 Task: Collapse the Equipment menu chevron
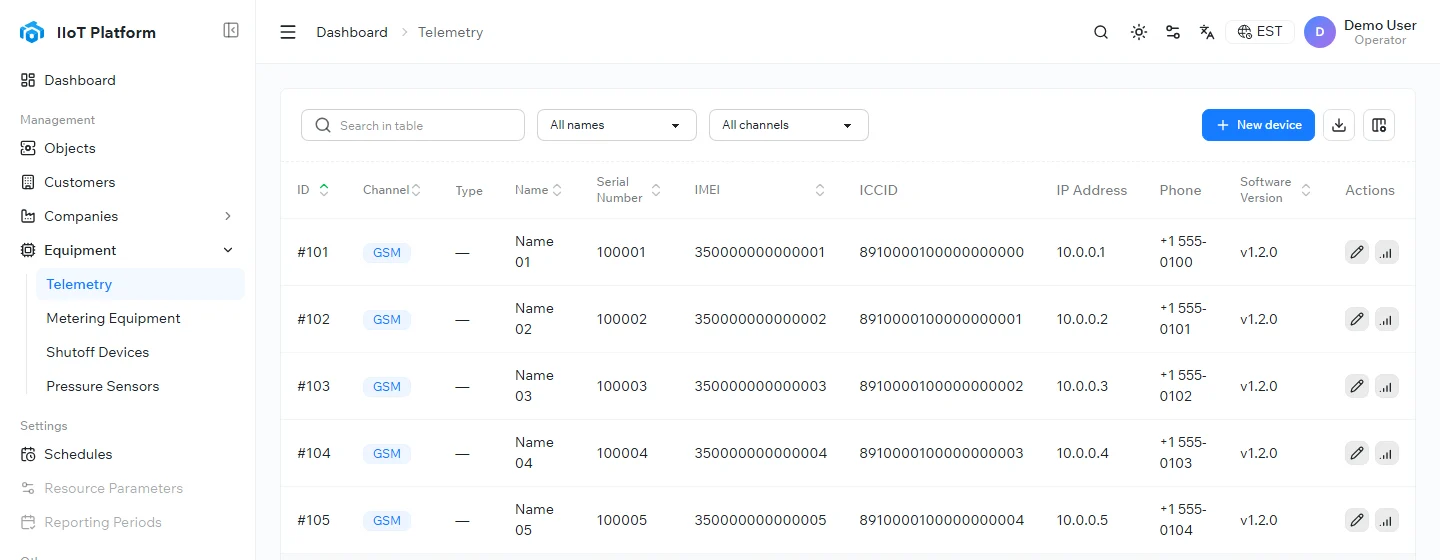click(228, 250)
